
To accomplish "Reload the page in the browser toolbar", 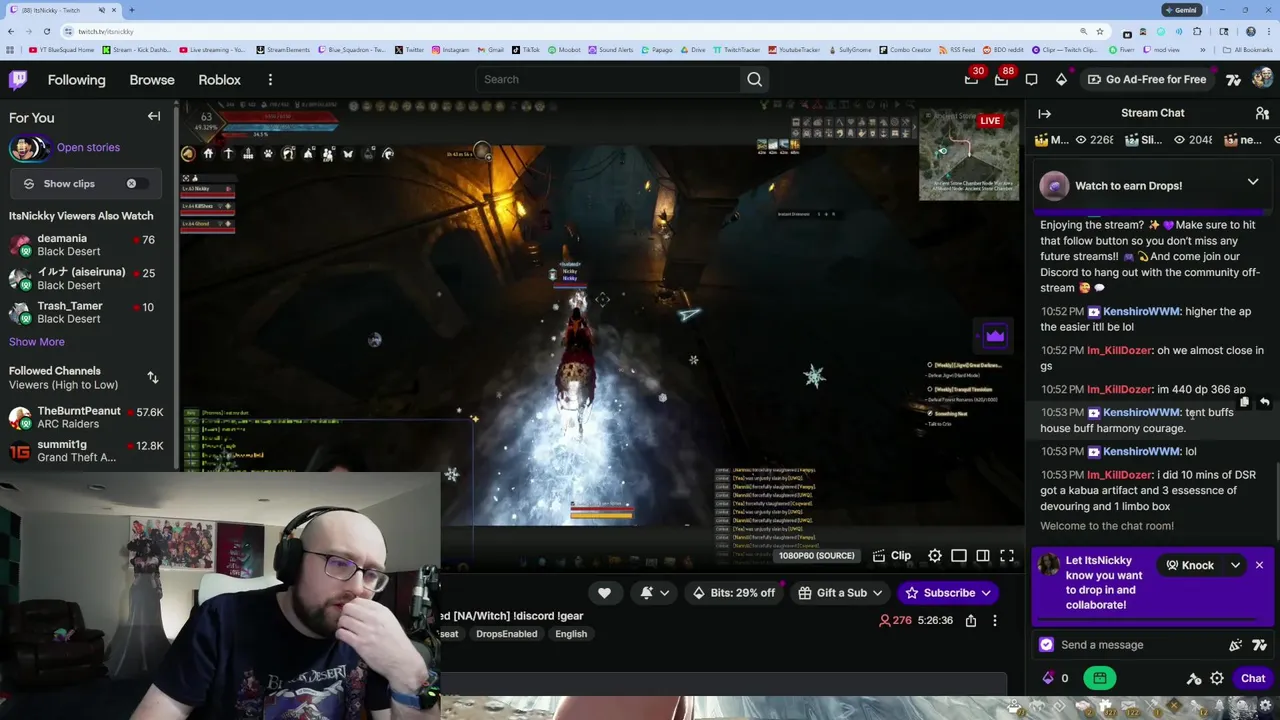I will [46, 31].
